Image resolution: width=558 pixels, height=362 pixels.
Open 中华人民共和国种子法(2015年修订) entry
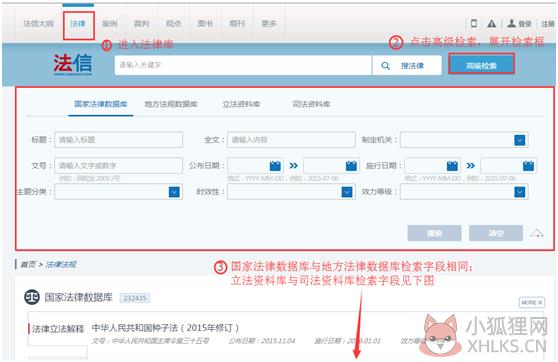point(165,328)
